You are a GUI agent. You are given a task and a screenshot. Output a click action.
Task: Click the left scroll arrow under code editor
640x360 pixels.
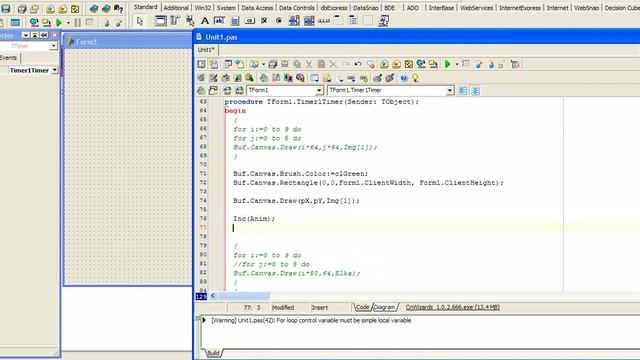213,296
